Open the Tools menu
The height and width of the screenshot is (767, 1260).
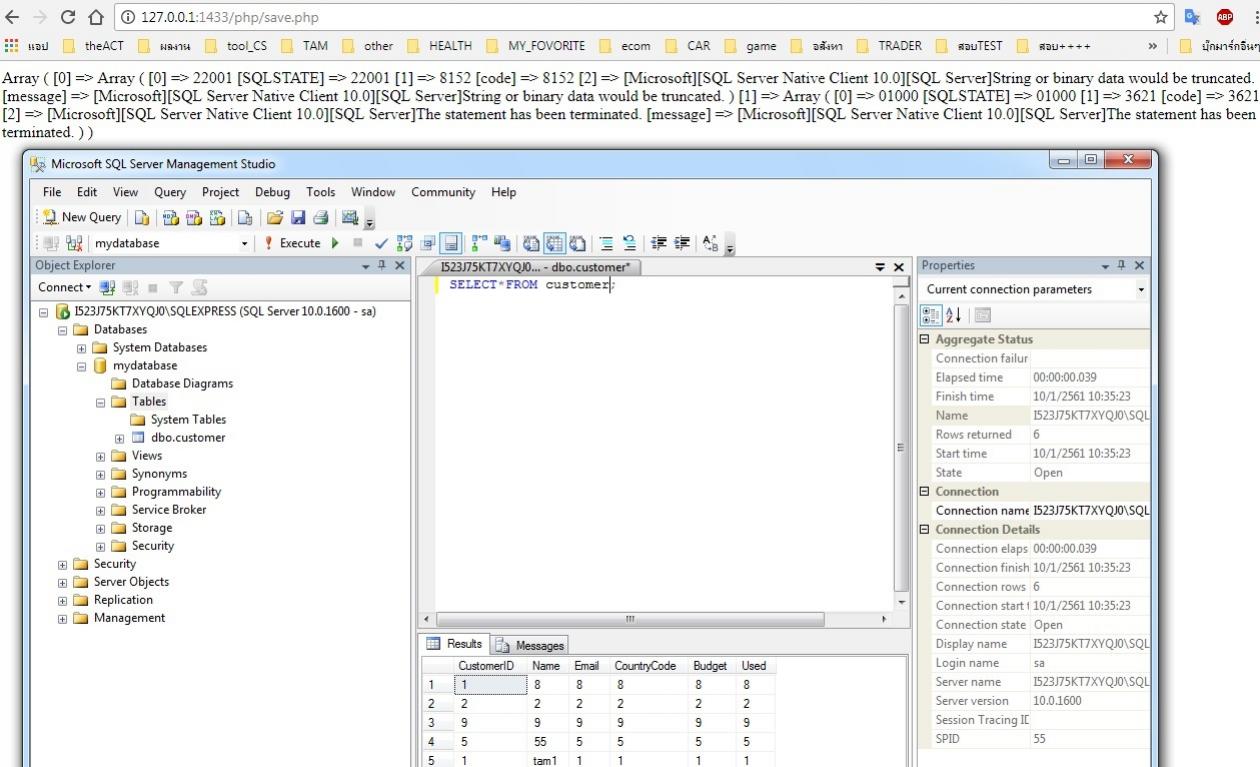(x=321, y=192)
